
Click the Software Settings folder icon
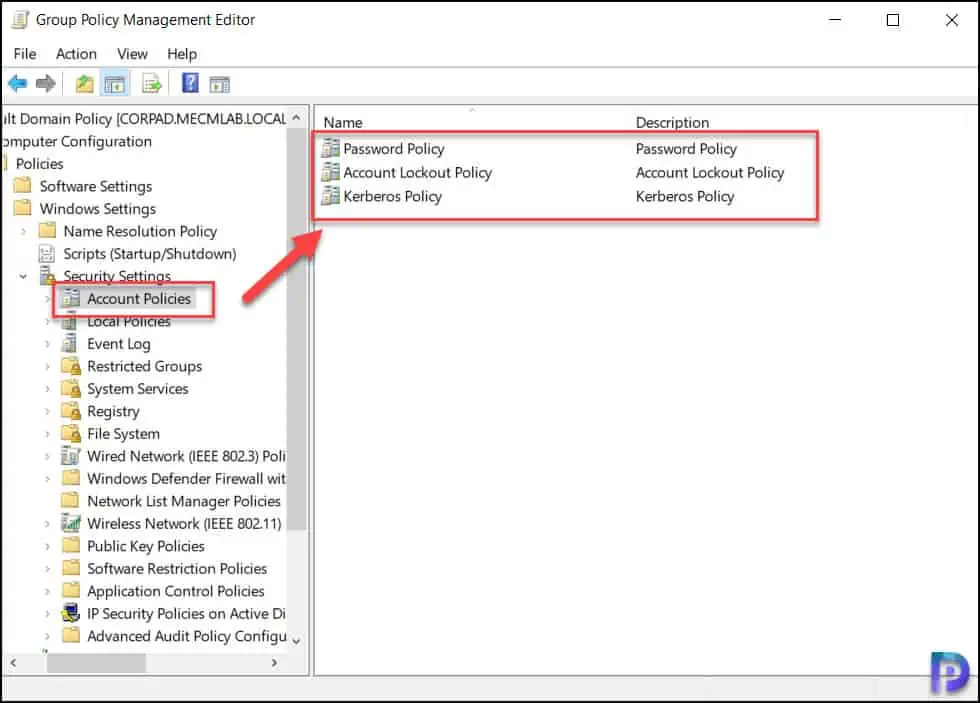(x=22, y=186)
